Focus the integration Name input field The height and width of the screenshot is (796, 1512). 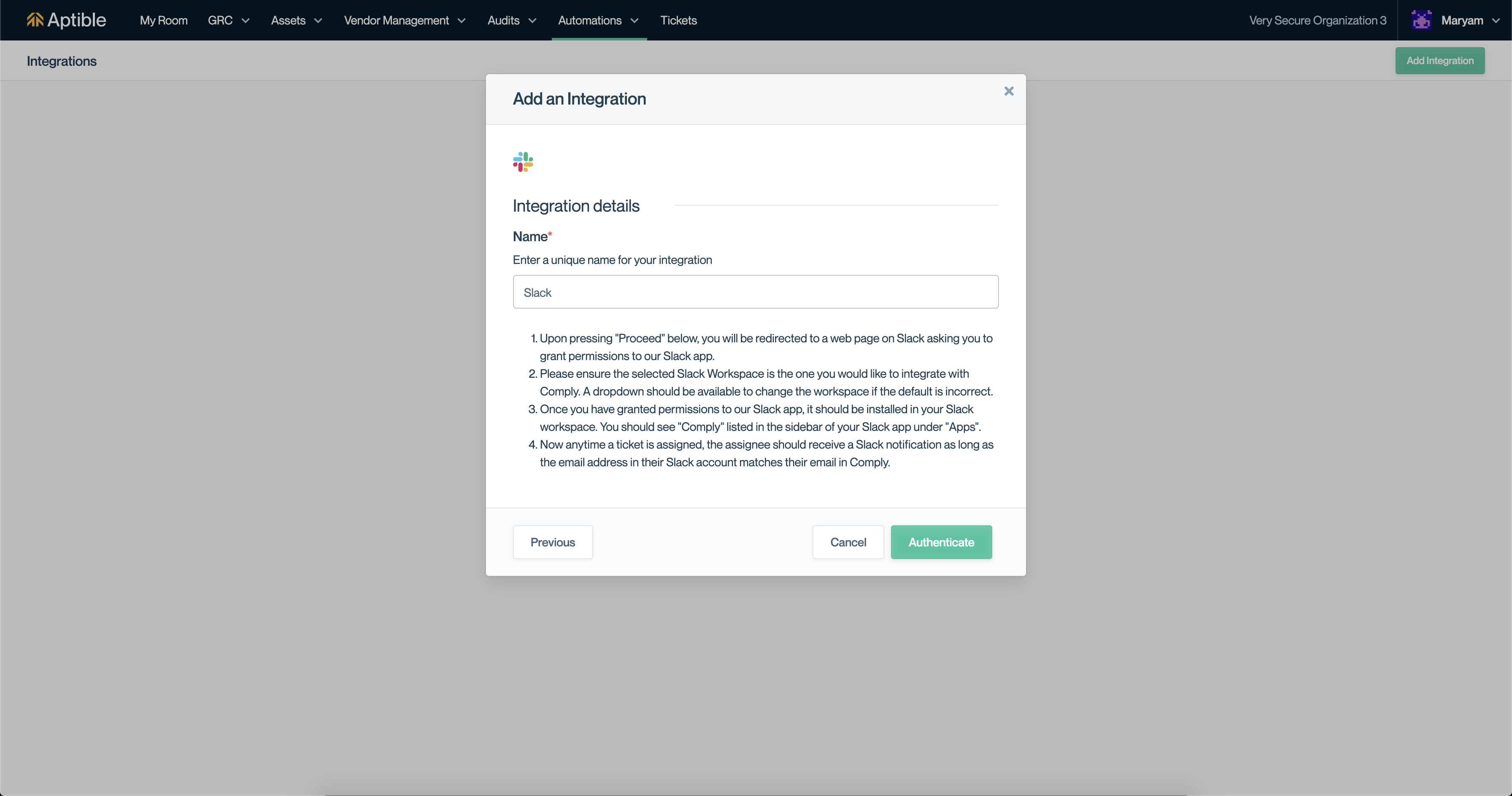pyautogui.click(x=755, y=292)
